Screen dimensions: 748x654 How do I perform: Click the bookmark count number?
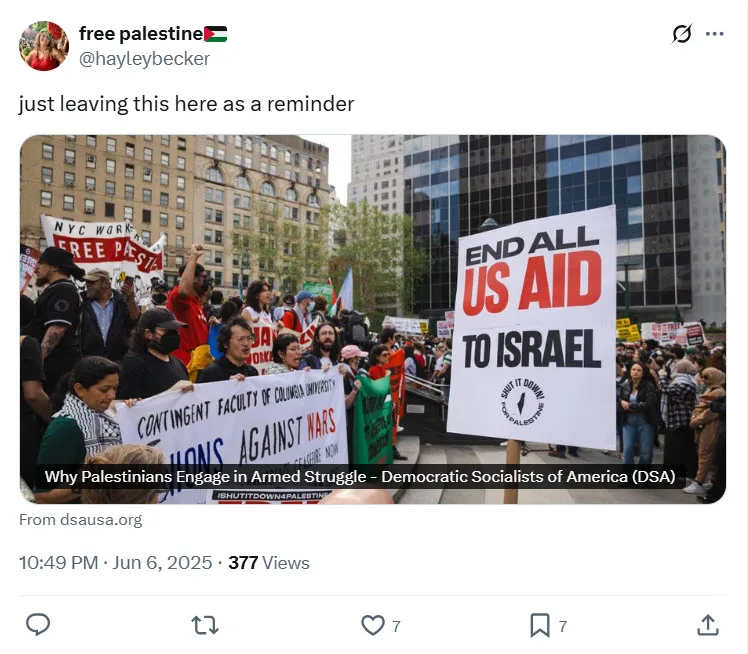coord(563,626)
